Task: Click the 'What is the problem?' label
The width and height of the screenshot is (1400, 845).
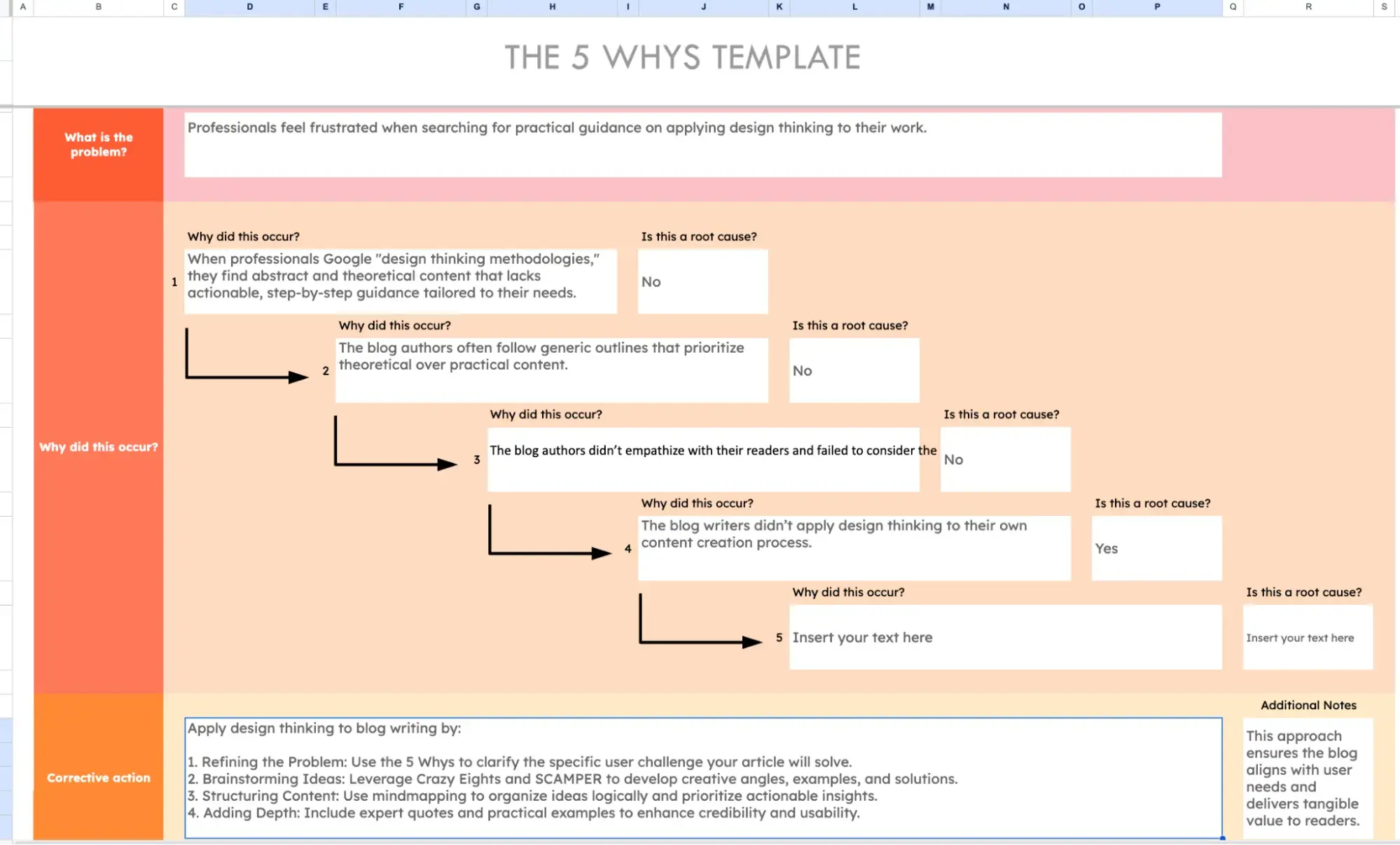Action: pyautogui.click(x=99, y=144)
